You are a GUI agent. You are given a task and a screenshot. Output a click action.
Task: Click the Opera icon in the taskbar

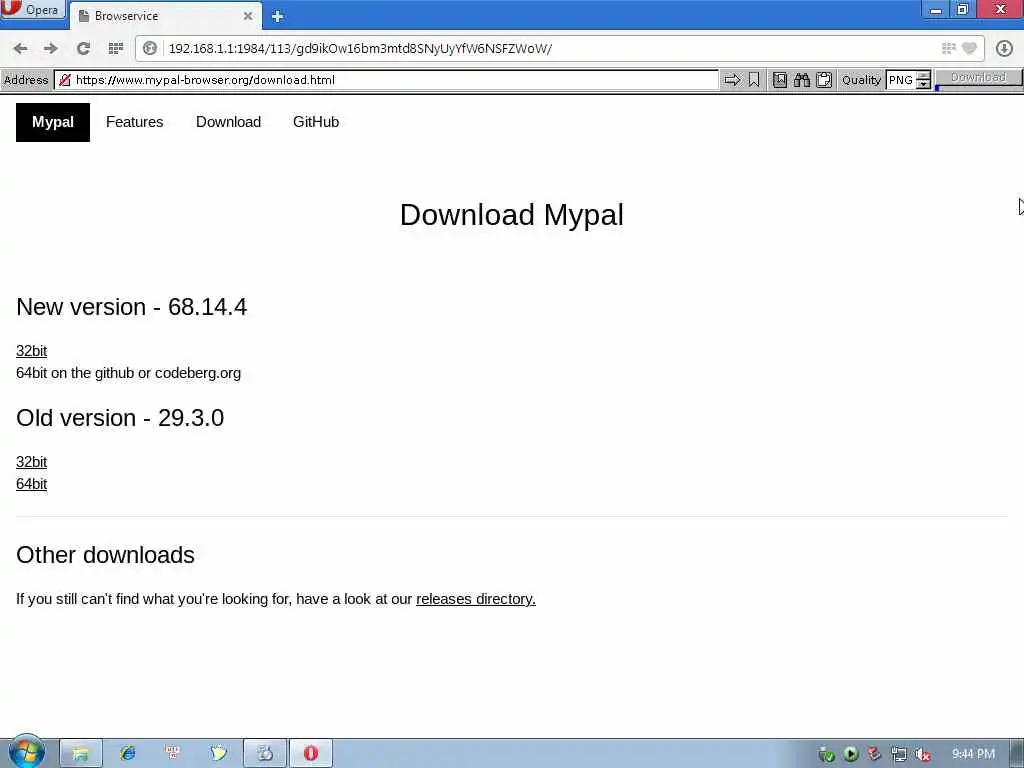pyautogui.click(x=311, y=754)
